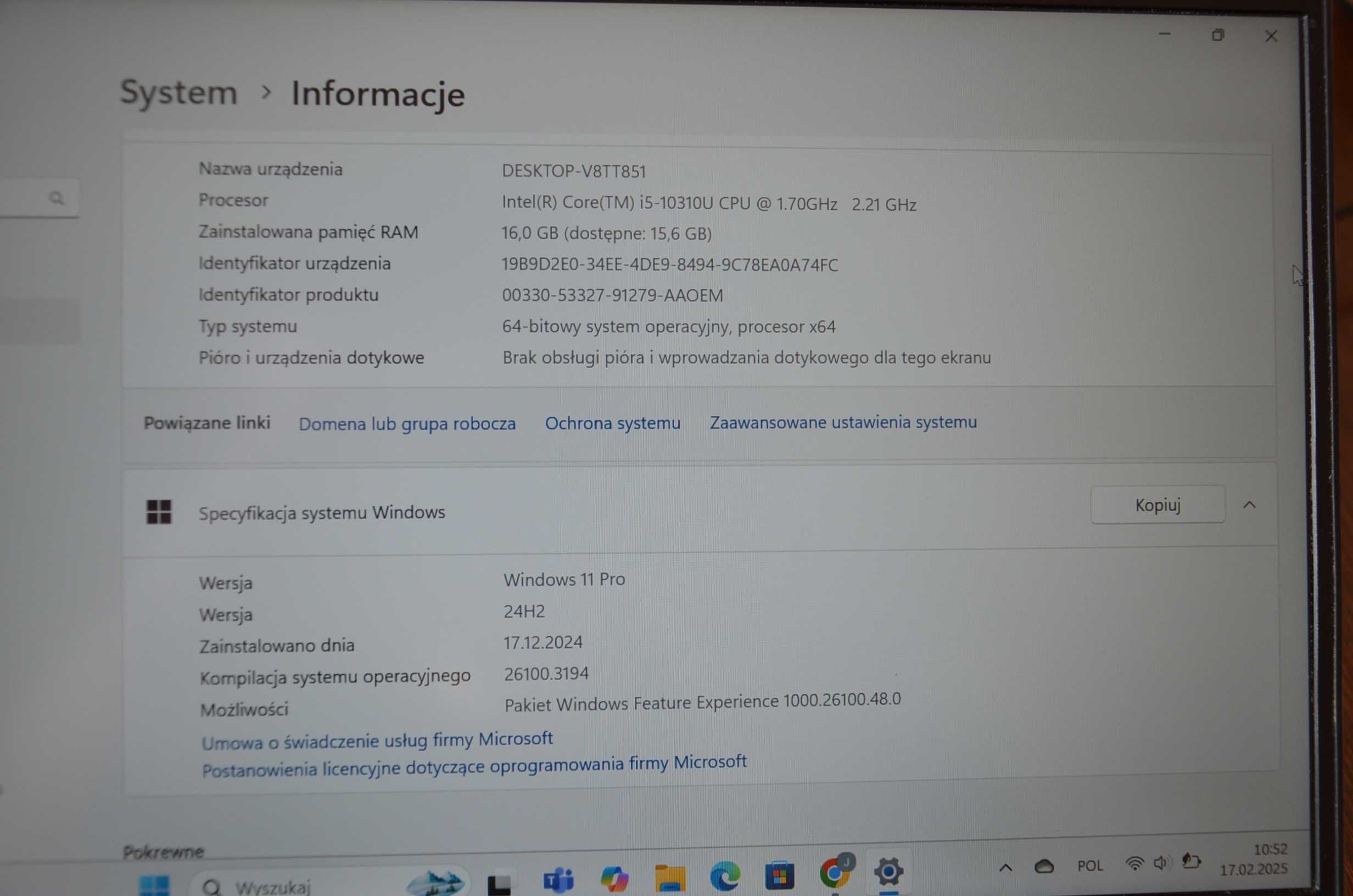Screen dimensions: 1353x896
Task: Open Domena lub grupa robocza link
Action: pyautogui.click(x=407, y=424)
